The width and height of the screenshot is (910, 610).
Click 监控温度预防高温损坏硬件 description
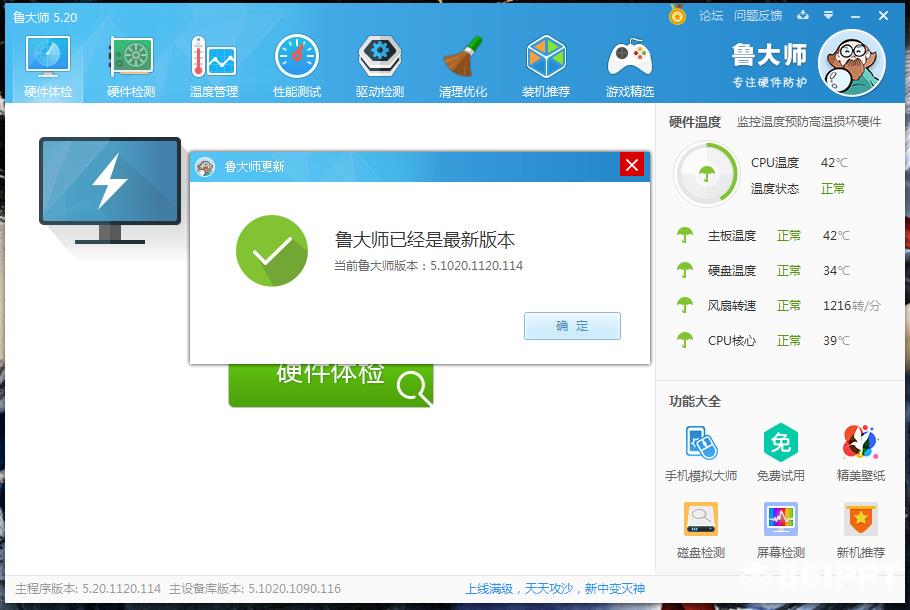click(x=809, y=122)
